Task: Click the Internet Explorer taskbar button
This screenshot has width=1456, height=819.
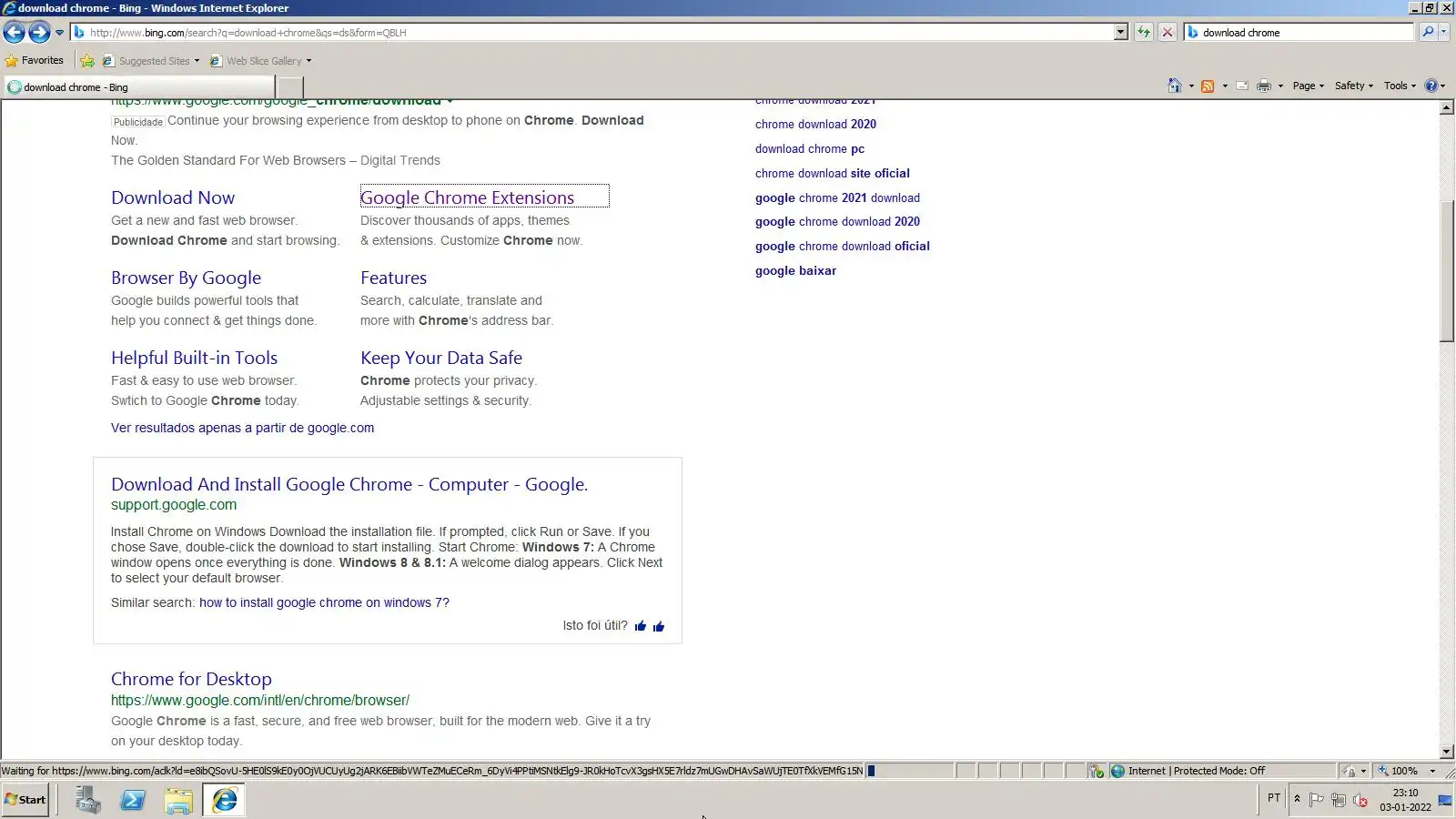Action: [224, 800]
